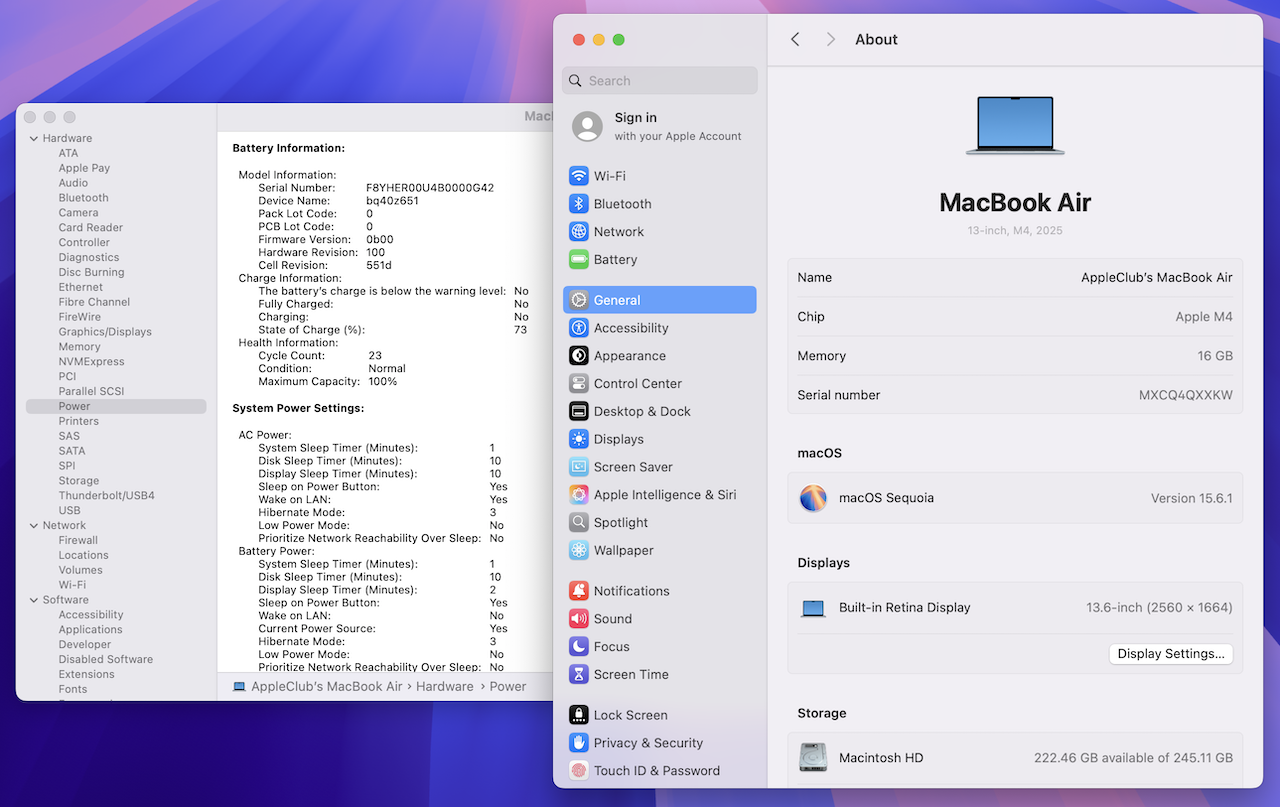Open Notifications settings
The image size is (1280, 807).
(x=660, y=591)
